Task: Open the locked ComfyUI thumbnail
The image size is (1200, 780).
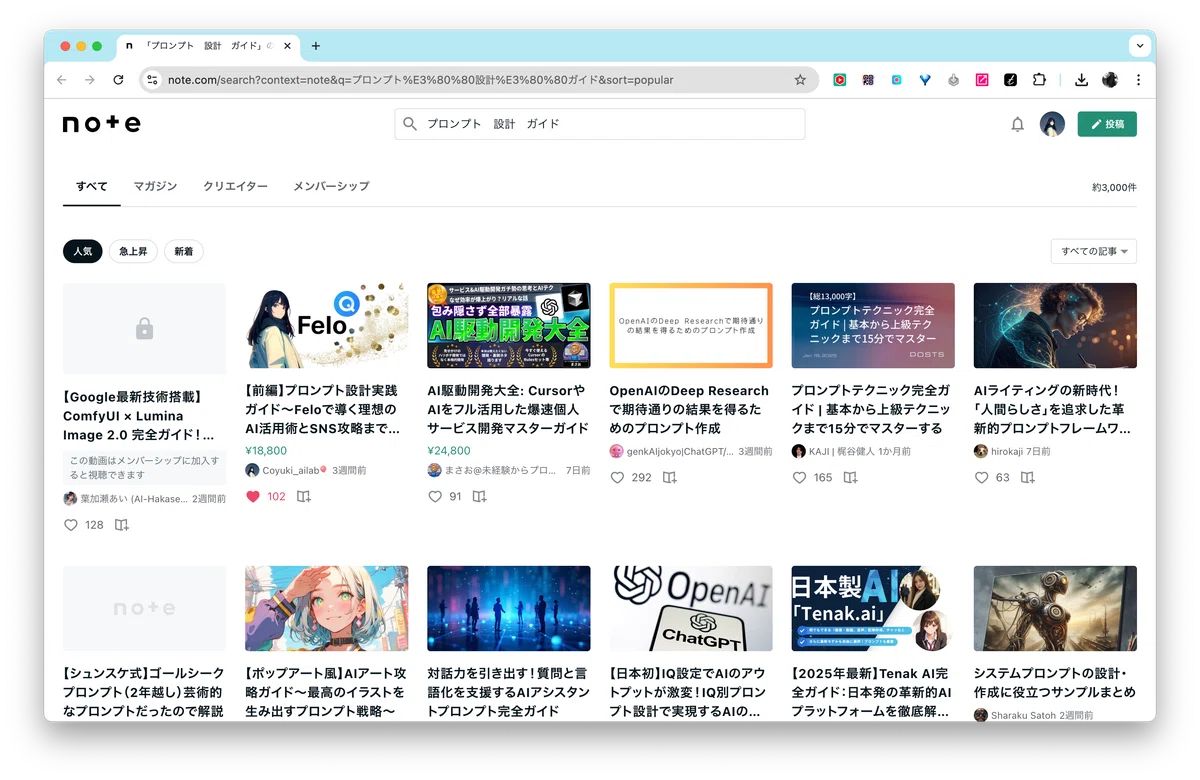Action: (x=144, y=329)
